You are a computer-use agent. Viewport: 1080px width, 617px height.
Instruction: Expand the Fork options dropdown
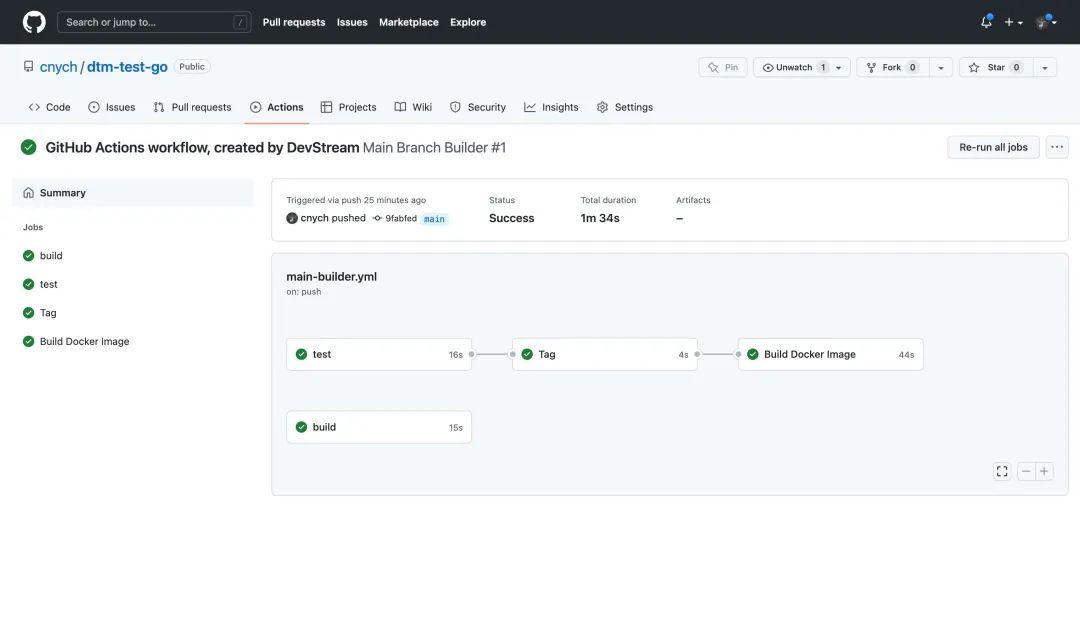(x=941, y=67)
